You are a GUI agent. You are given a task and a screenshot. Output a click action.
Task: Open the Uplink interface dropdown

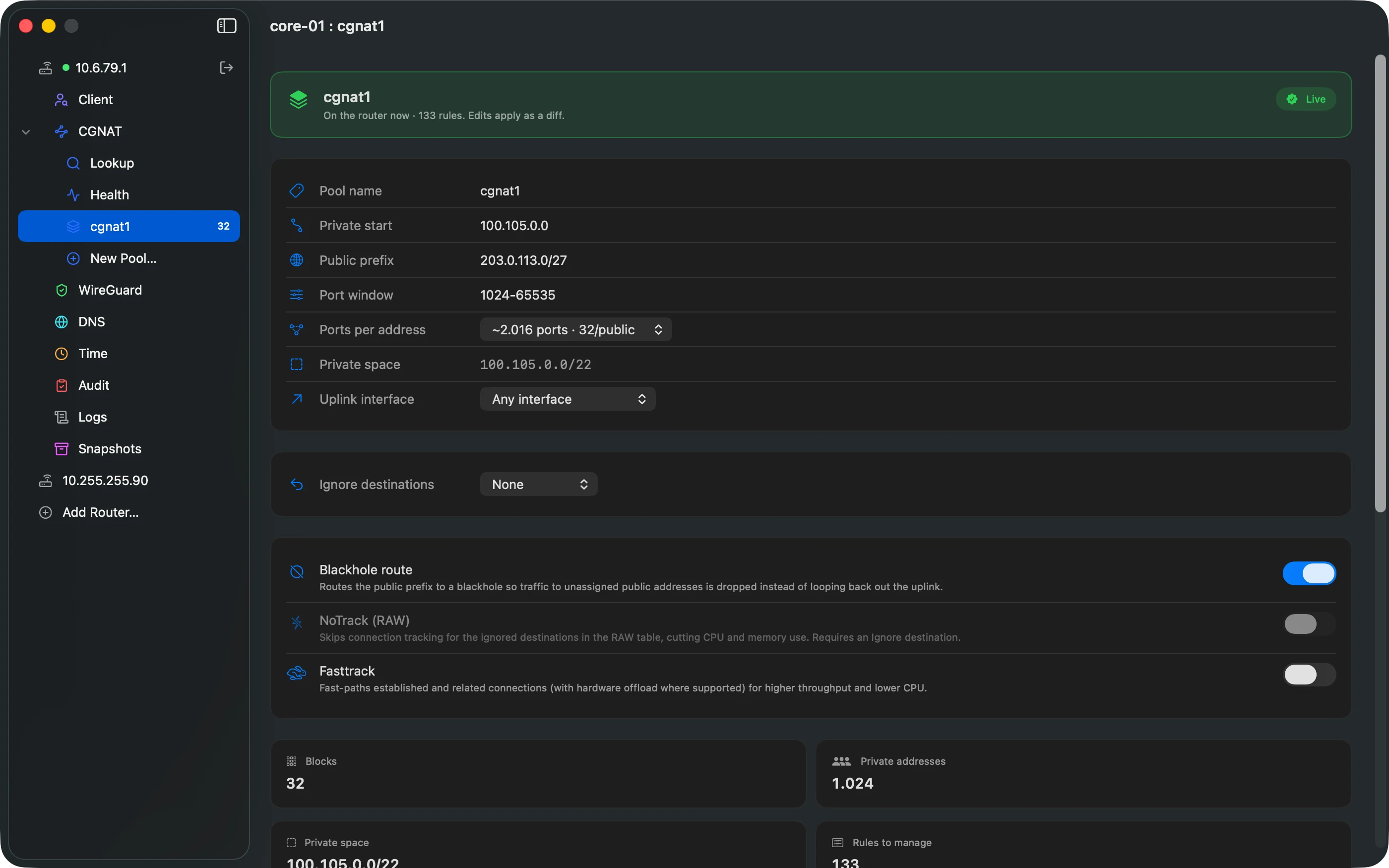tap(568, 399)
